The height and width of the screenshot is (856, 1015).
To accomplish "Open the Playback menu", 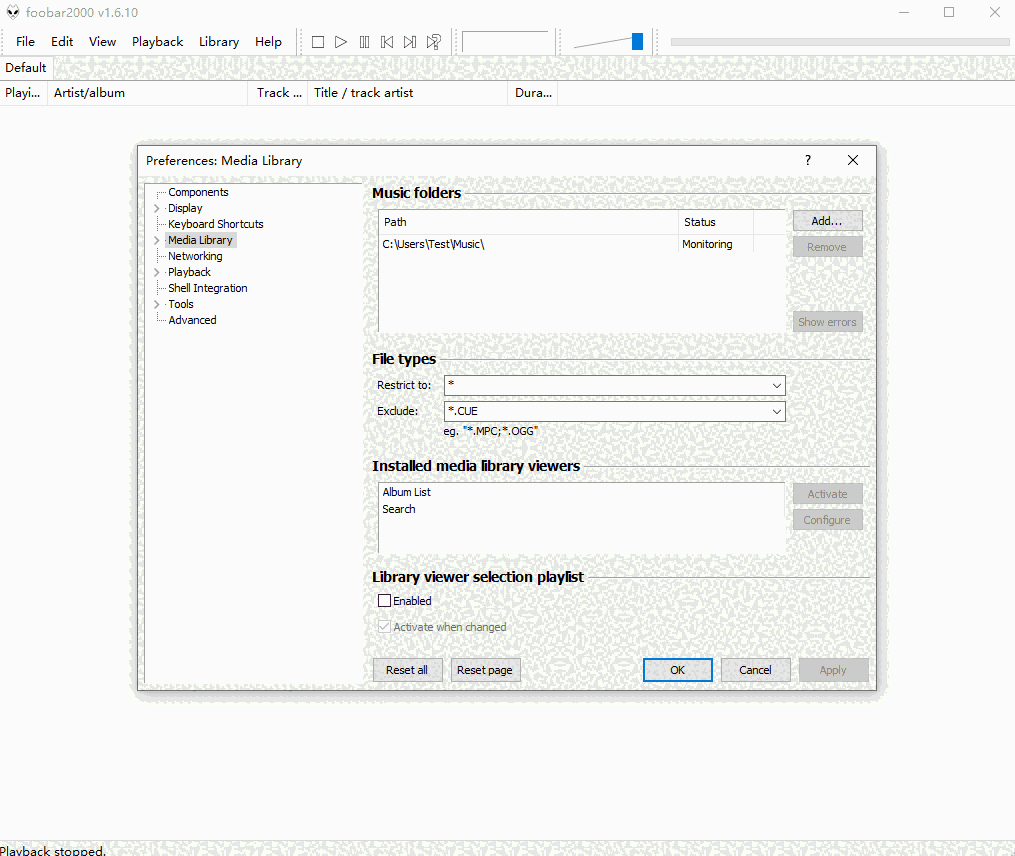I will point(157,41).
